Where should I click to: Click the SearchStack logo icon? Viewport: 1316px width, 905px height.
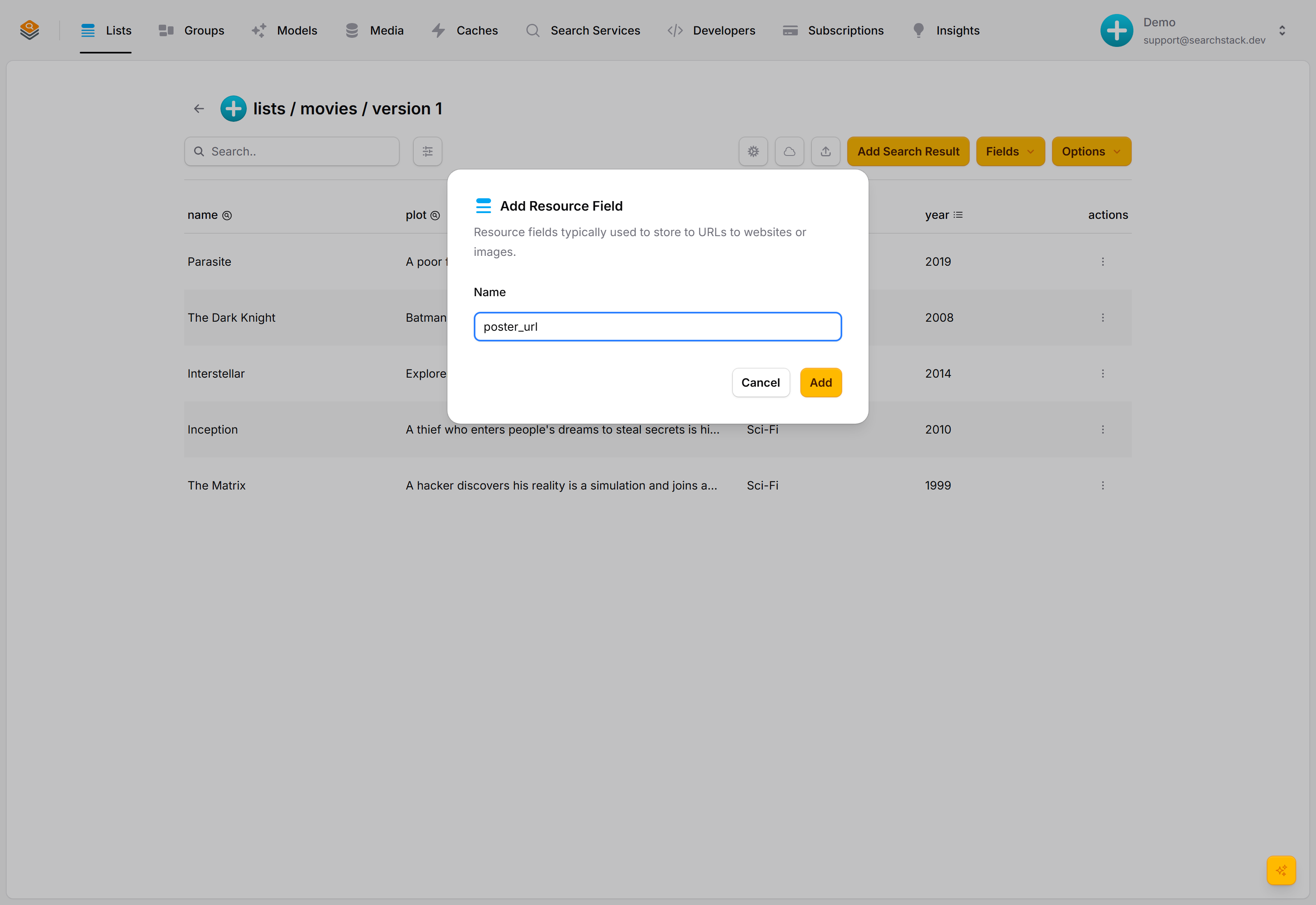pyautogui.click(x=30, y=30)
